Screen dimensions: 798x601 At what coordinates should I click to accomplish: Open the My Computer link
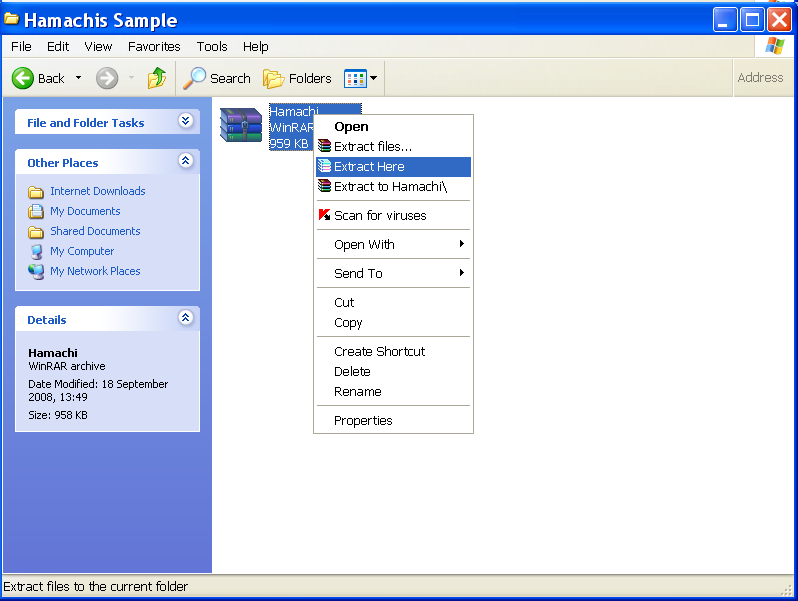point(82,251)
